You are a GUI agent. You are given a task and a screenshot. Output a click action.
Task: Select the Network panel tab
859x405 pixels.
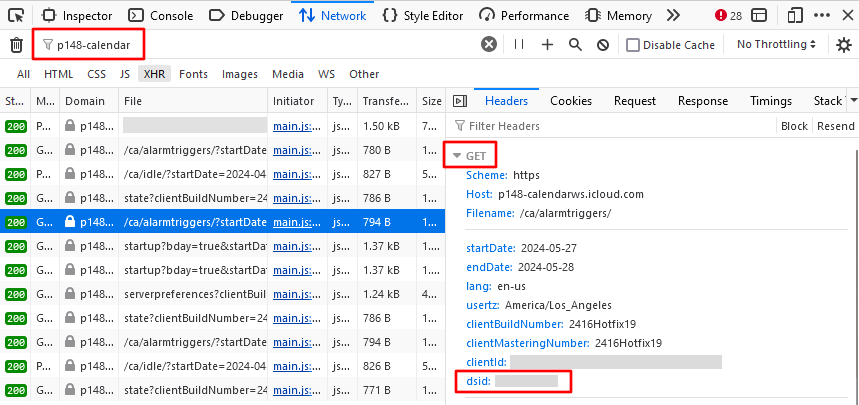coord(332,15)
